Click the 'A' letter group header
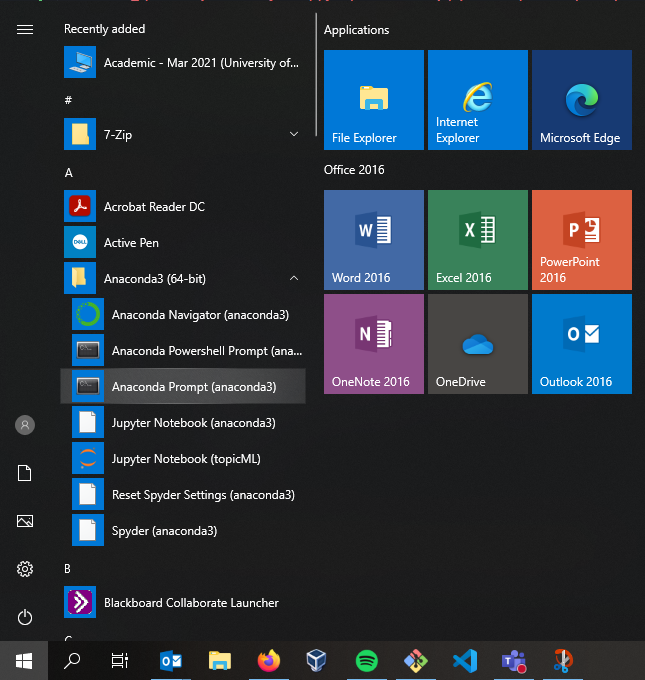 (x=69, y=173)
